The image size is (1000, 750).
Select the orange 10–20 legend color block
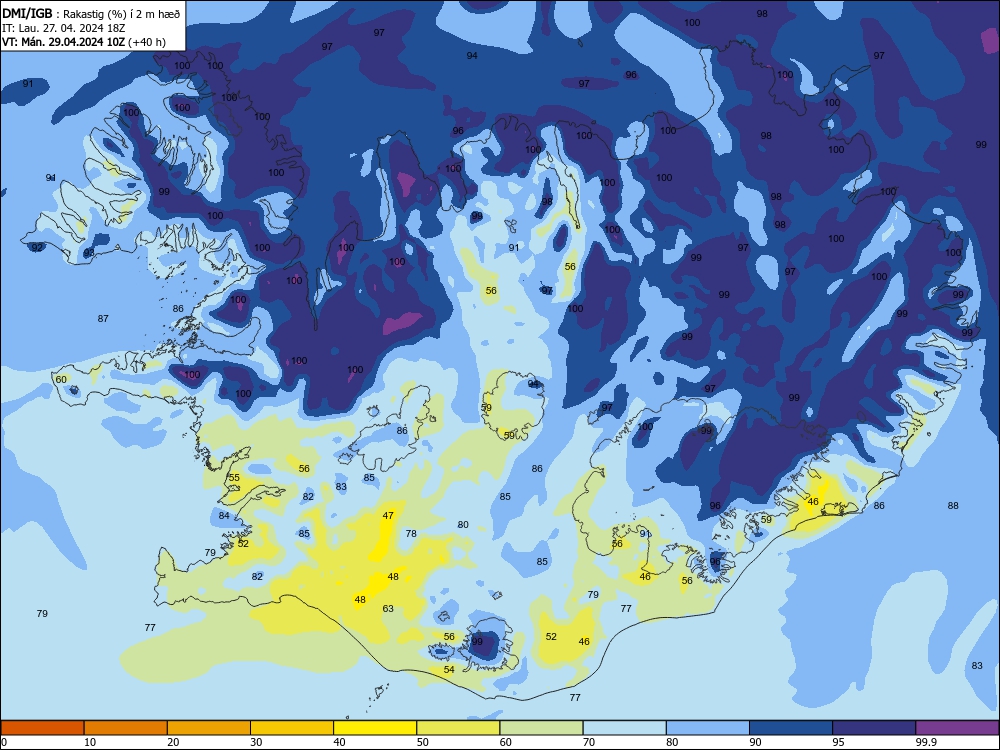point(126,728)
